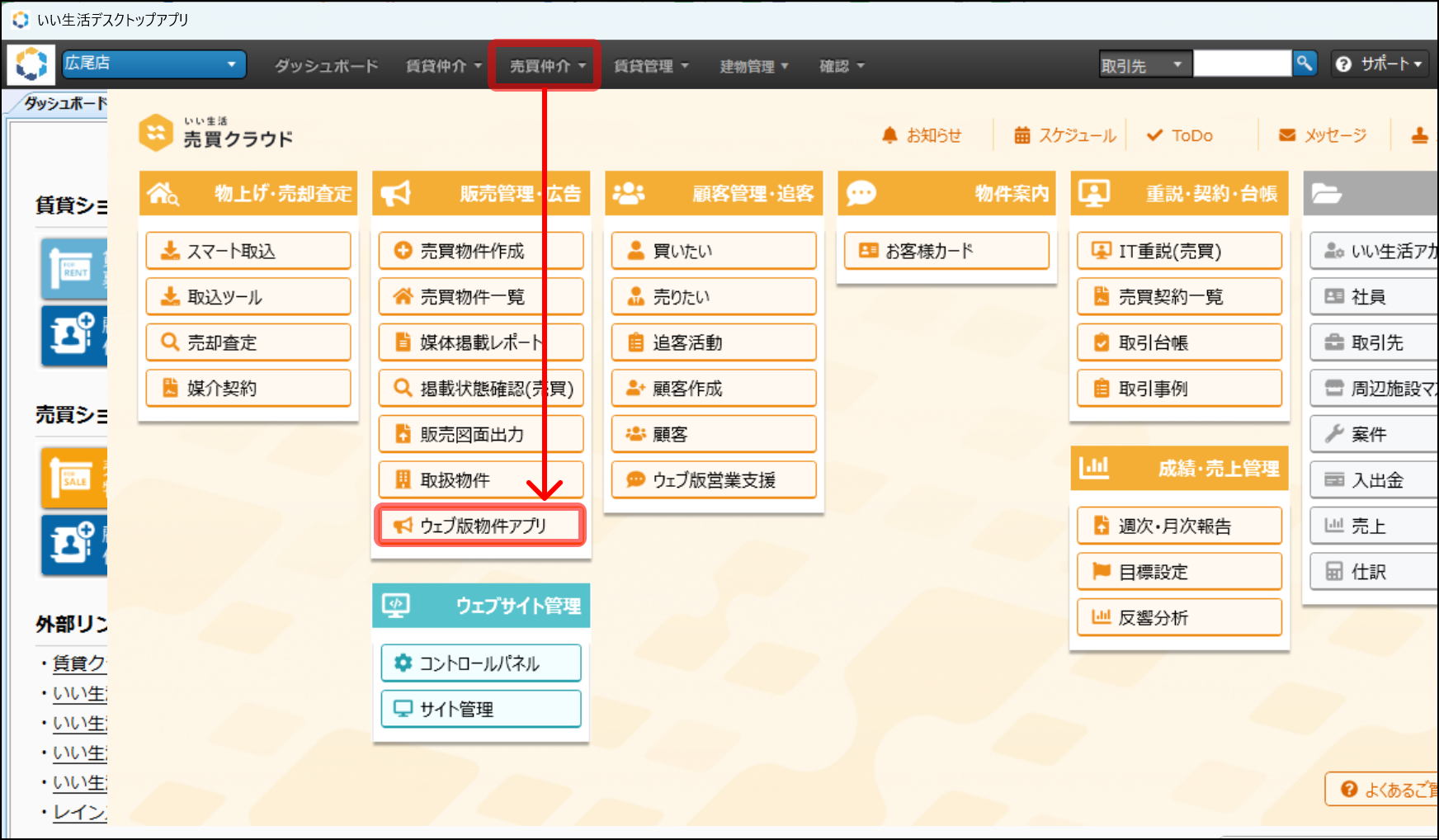Open 顧客作成

tap(714, 388)
